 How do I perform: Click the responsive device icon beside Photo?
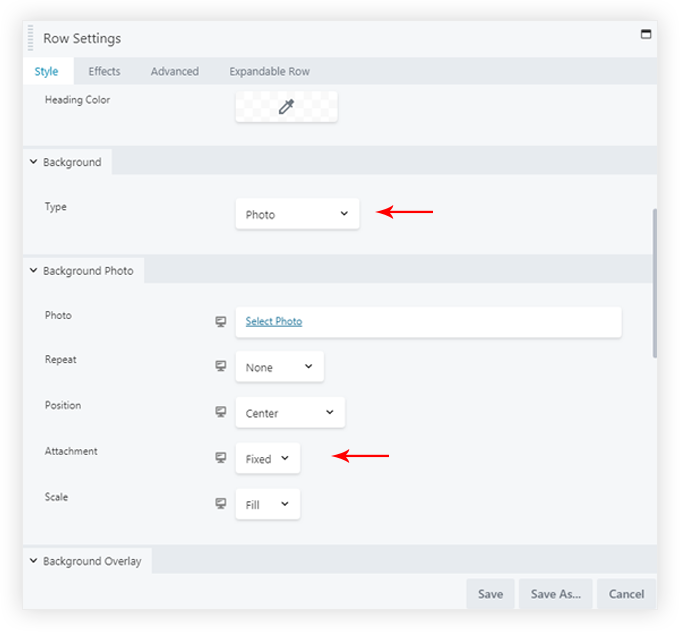click(221, 322)
